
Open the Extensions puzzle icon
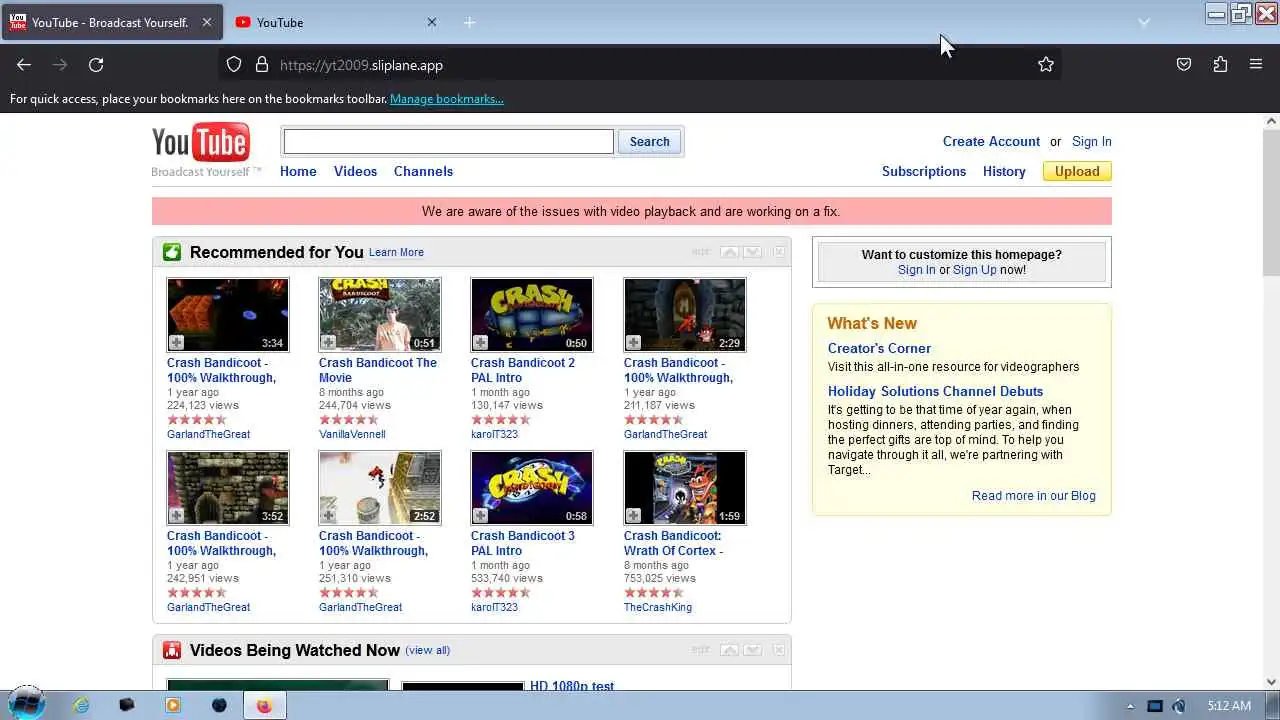point(1220,65)
